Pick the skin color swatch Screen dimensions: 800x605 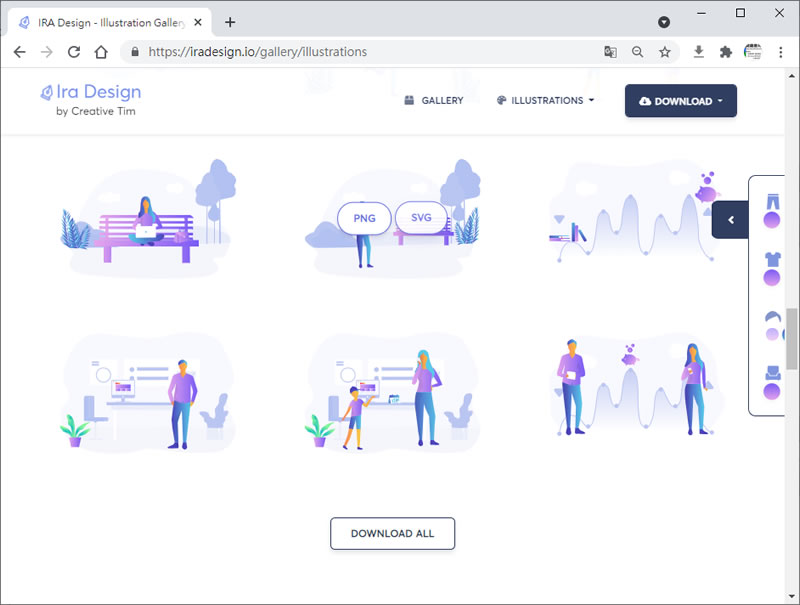(x=771, y=392)
